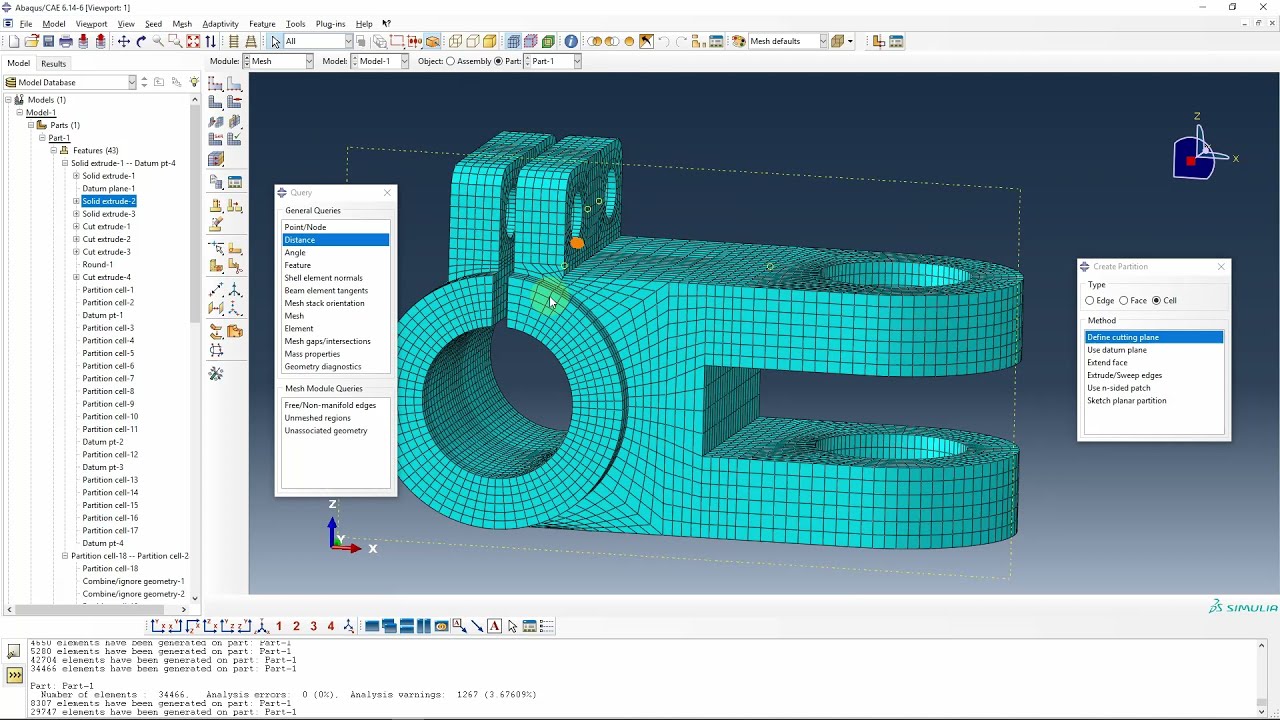Viewport: 1280px width, 720px height.
Task: Open the Query information tool icon
Action: 571,41
